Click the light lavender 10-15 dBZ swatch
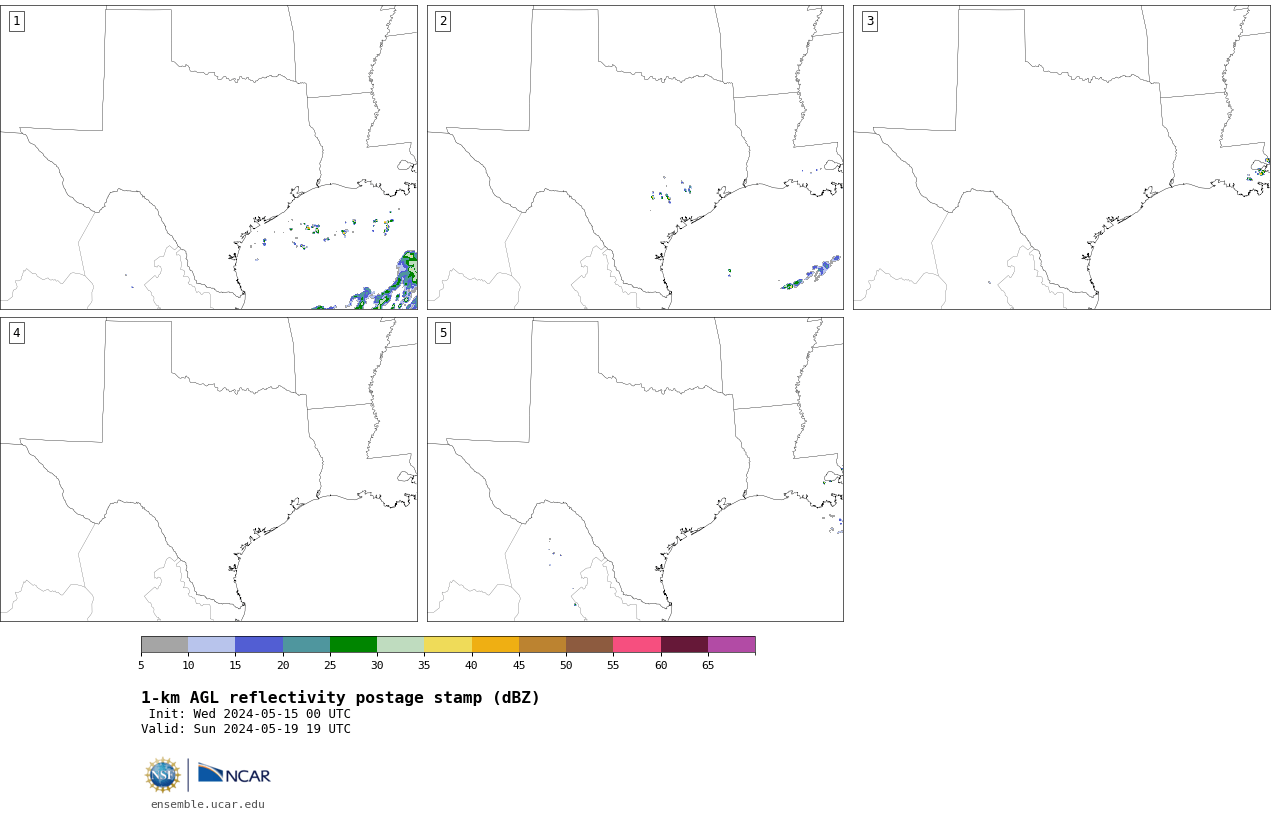The image size is (1280, 815). (211, 644)
